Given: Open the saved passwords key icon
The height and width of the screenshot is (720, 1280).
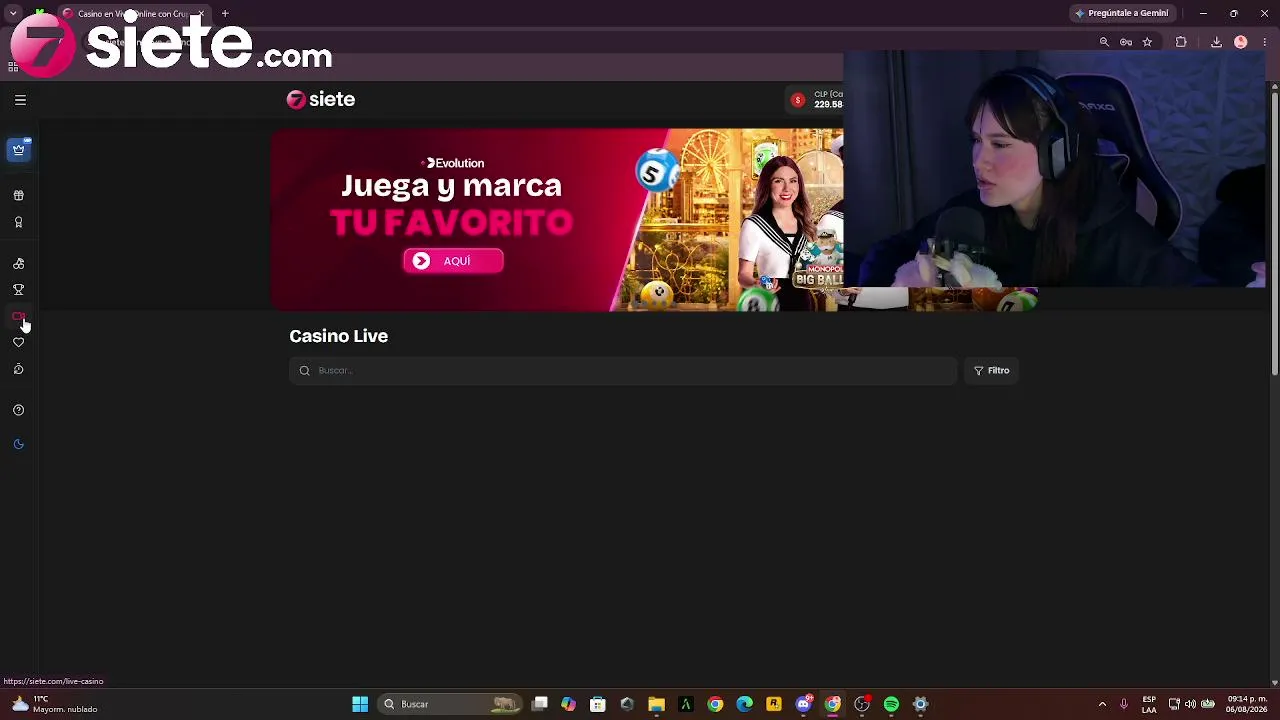Looking at the screenshot, I should (x=1126, y=42).
